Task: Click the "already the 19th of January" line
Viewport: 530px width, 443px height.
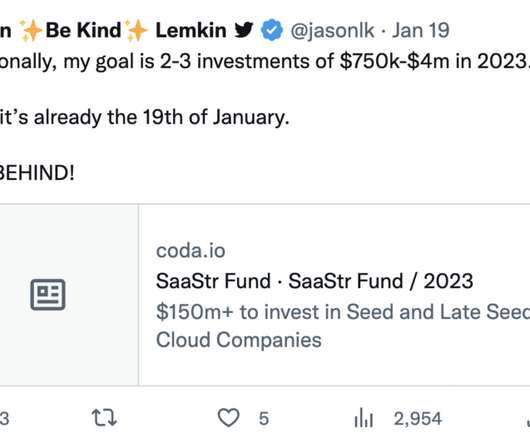Action: pos(162,118)
